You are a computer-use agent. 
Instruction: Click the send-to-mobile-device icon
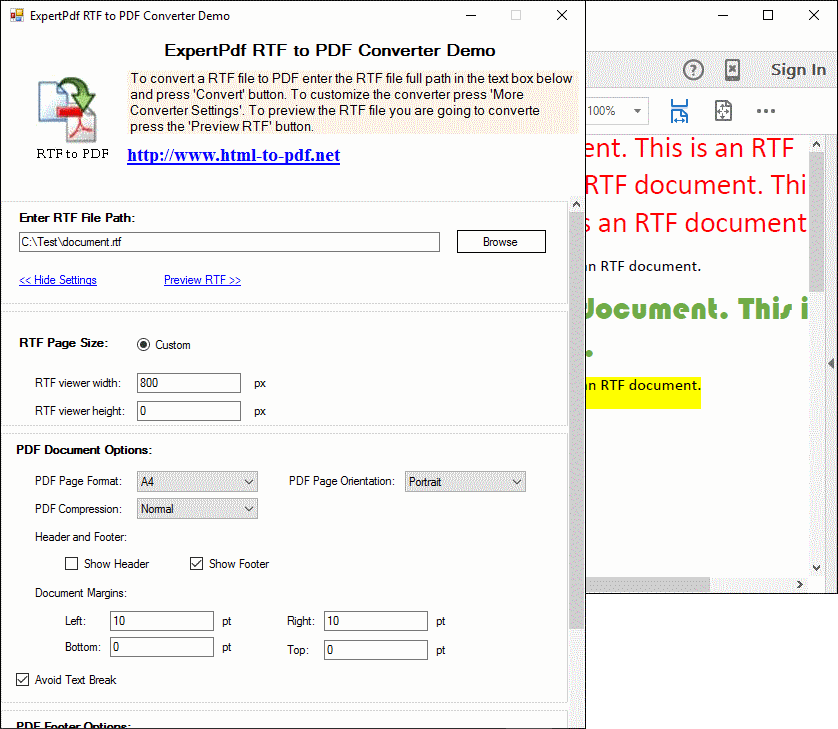[x=733, y=70]
